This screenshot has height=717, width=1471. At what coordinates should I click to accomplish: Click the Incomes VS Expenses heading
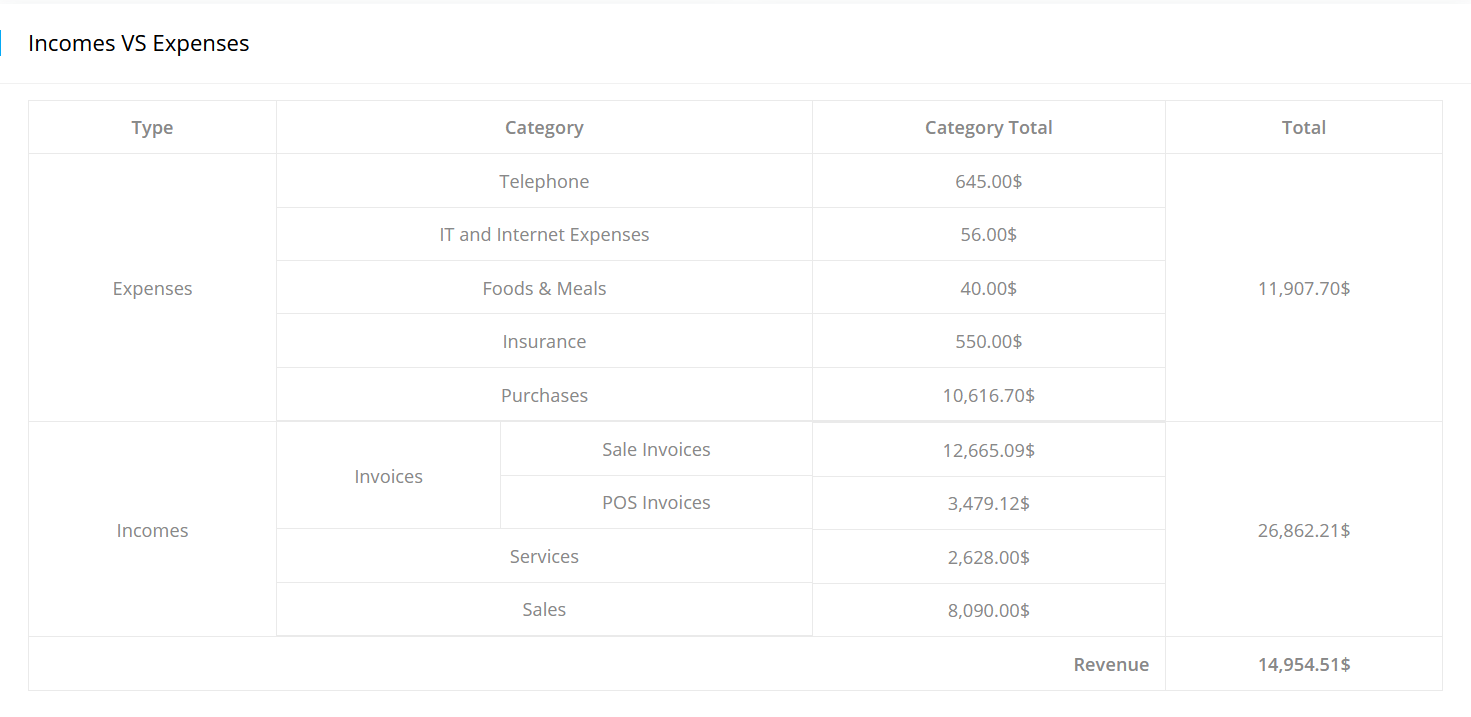coord(139,44)
